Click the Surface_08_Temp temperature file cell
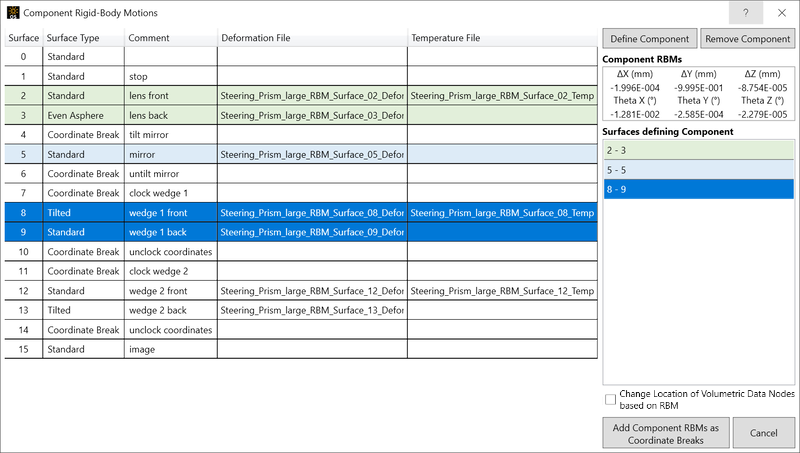800x453 pixels. coord(503,213)
